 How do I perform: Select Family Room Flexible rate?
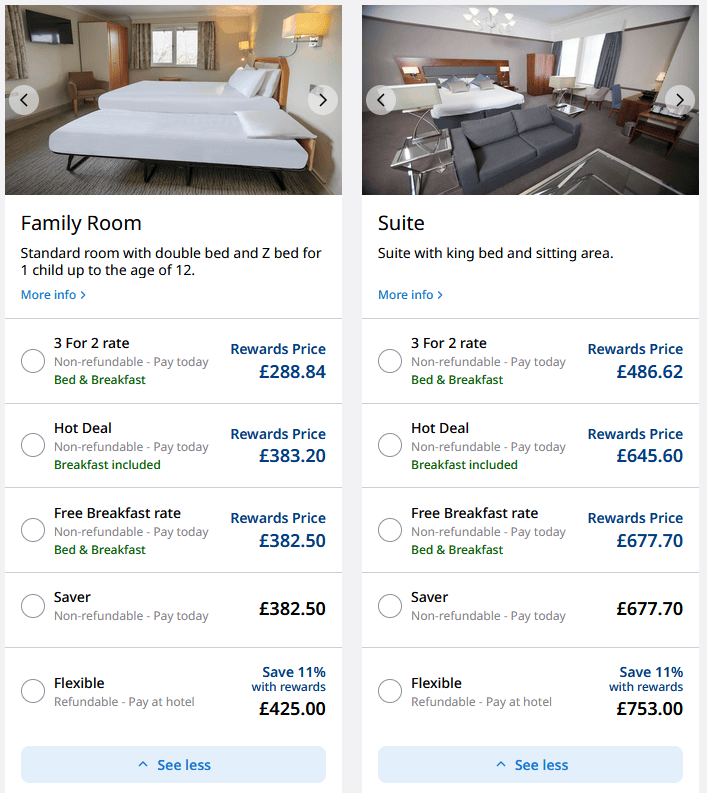(x=33, y=691)
